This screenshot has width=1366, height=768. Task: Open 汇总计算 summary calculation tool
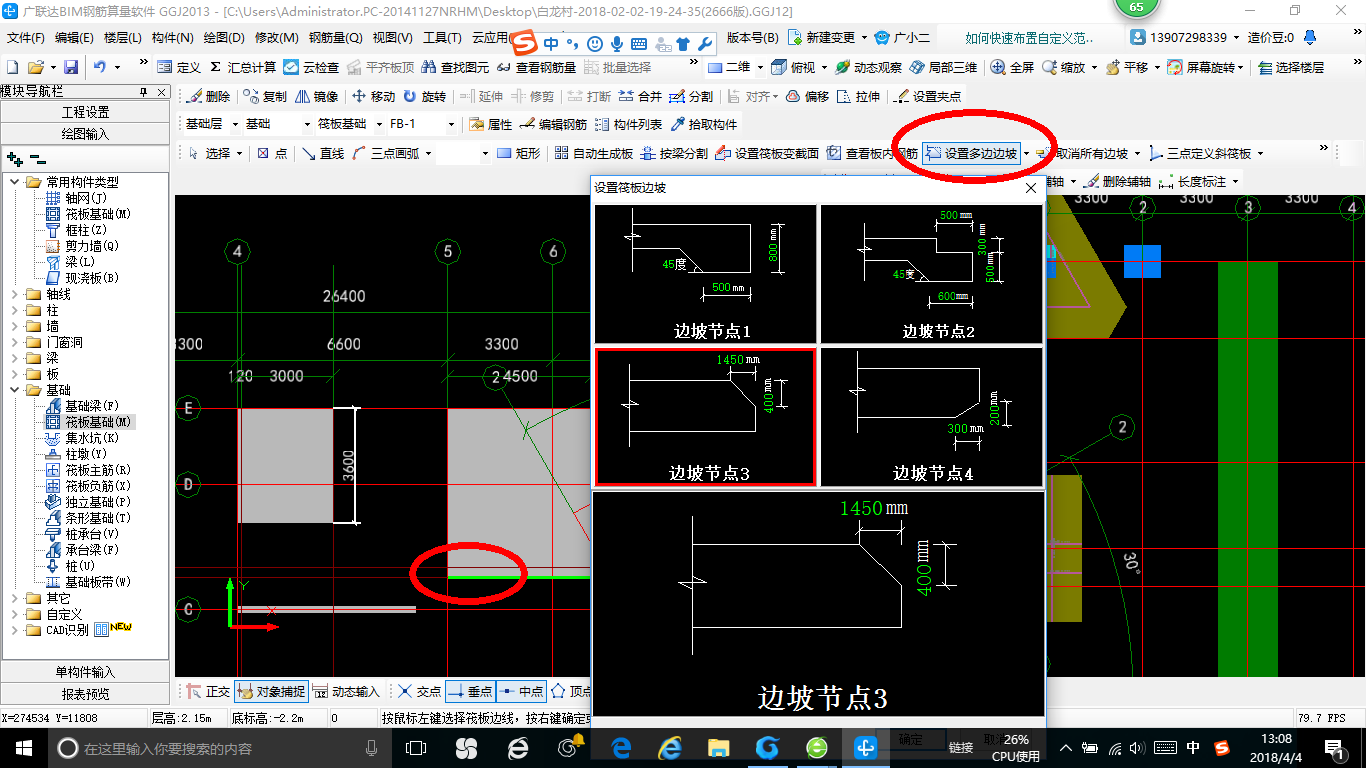243,67
